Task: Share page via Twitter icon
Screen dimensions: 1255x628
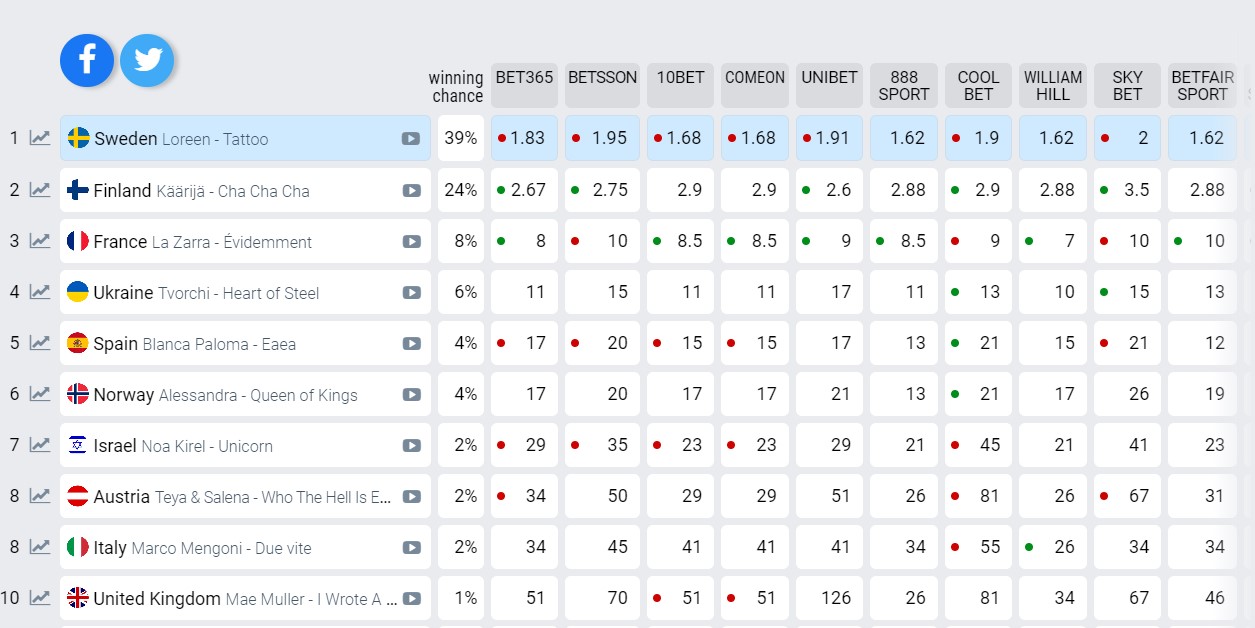Action: (x=147, y=60)
